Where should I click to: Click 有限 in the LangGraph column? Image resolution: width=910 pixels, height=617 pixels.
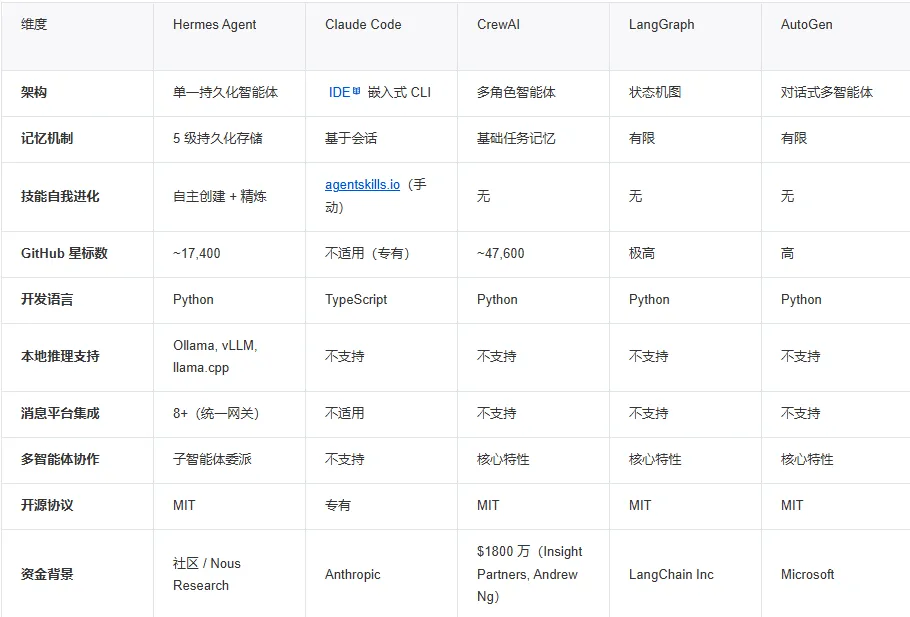coord(642,138)
